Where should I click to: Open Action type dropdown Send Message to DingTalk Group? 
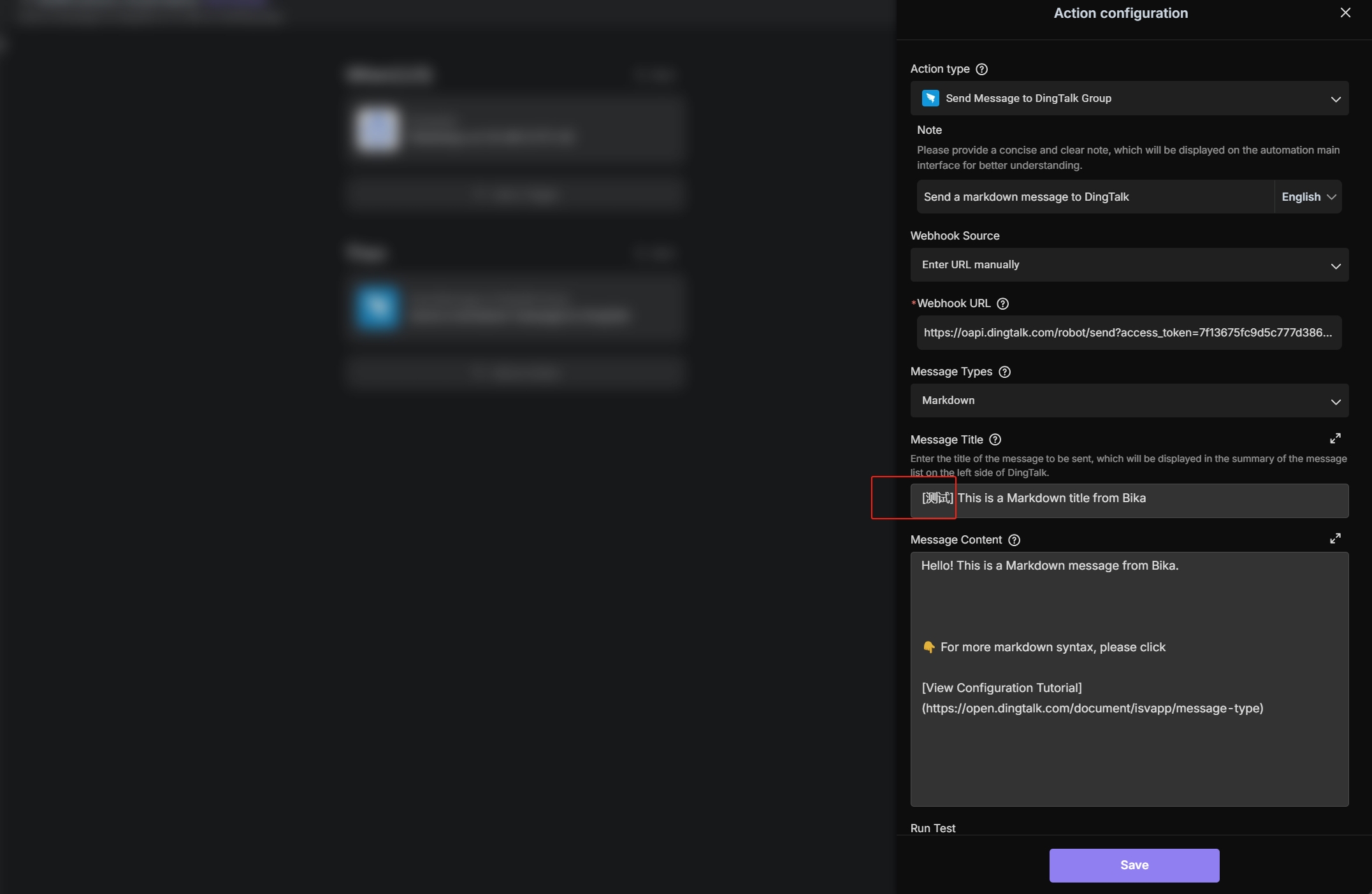pyautogui.click(x=1129, y=98)
